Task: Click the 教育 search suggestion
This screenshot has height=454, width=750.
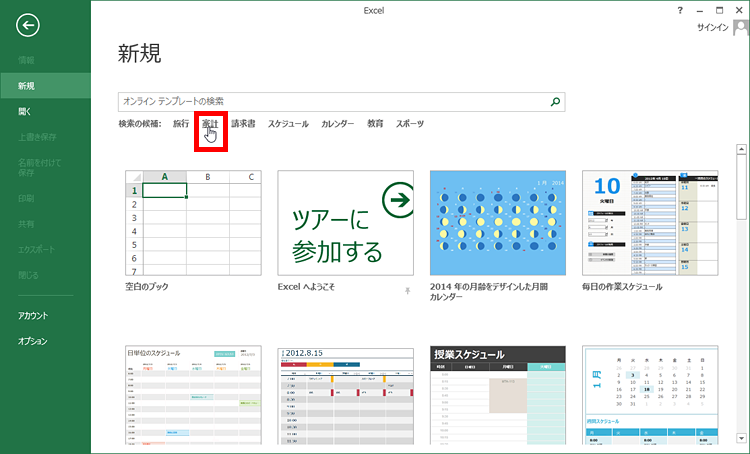Action: pyautogui.click(x=375, y=123)
